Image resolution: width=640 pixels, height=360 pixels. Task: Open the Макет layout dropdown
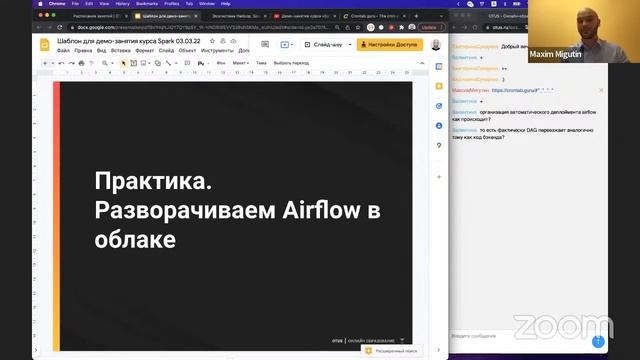coord(240,63)
